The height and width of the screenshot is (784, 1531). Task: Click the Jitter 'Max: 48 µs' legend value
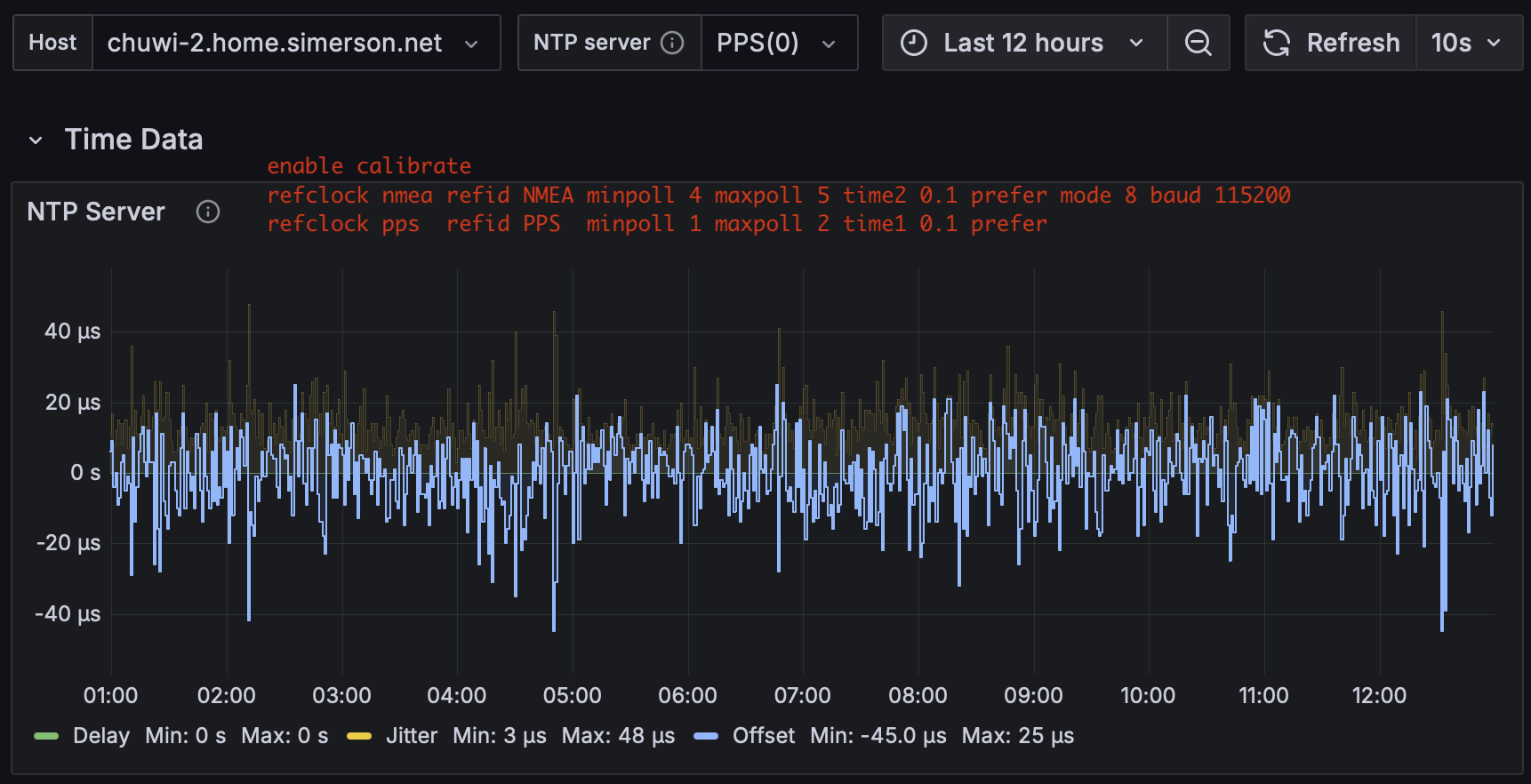tap(618, 736)
